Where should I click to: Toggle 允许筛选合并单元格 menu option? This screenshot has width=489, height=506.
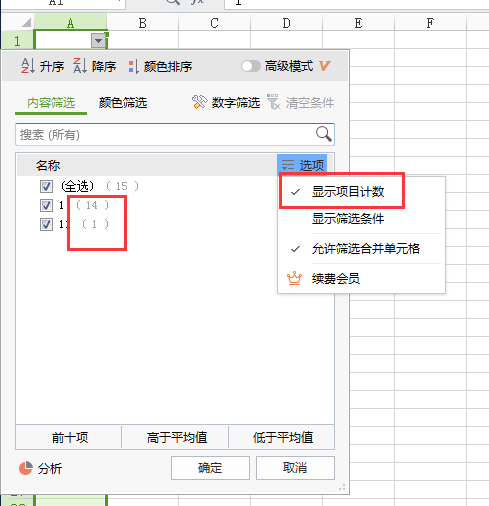pyautogui.click(x=366, y=249)
